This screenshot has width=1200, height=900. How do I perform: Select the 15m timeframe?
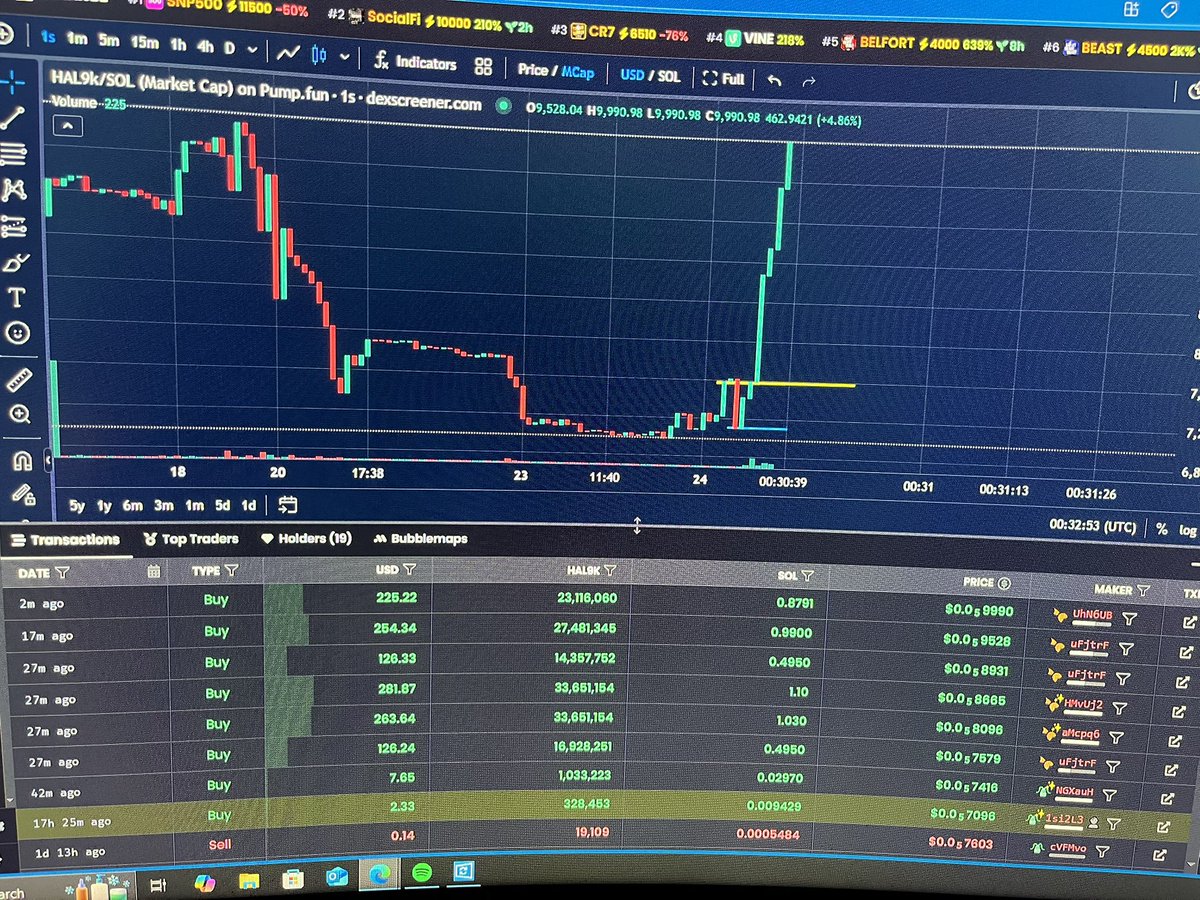[x=144, y=41]
